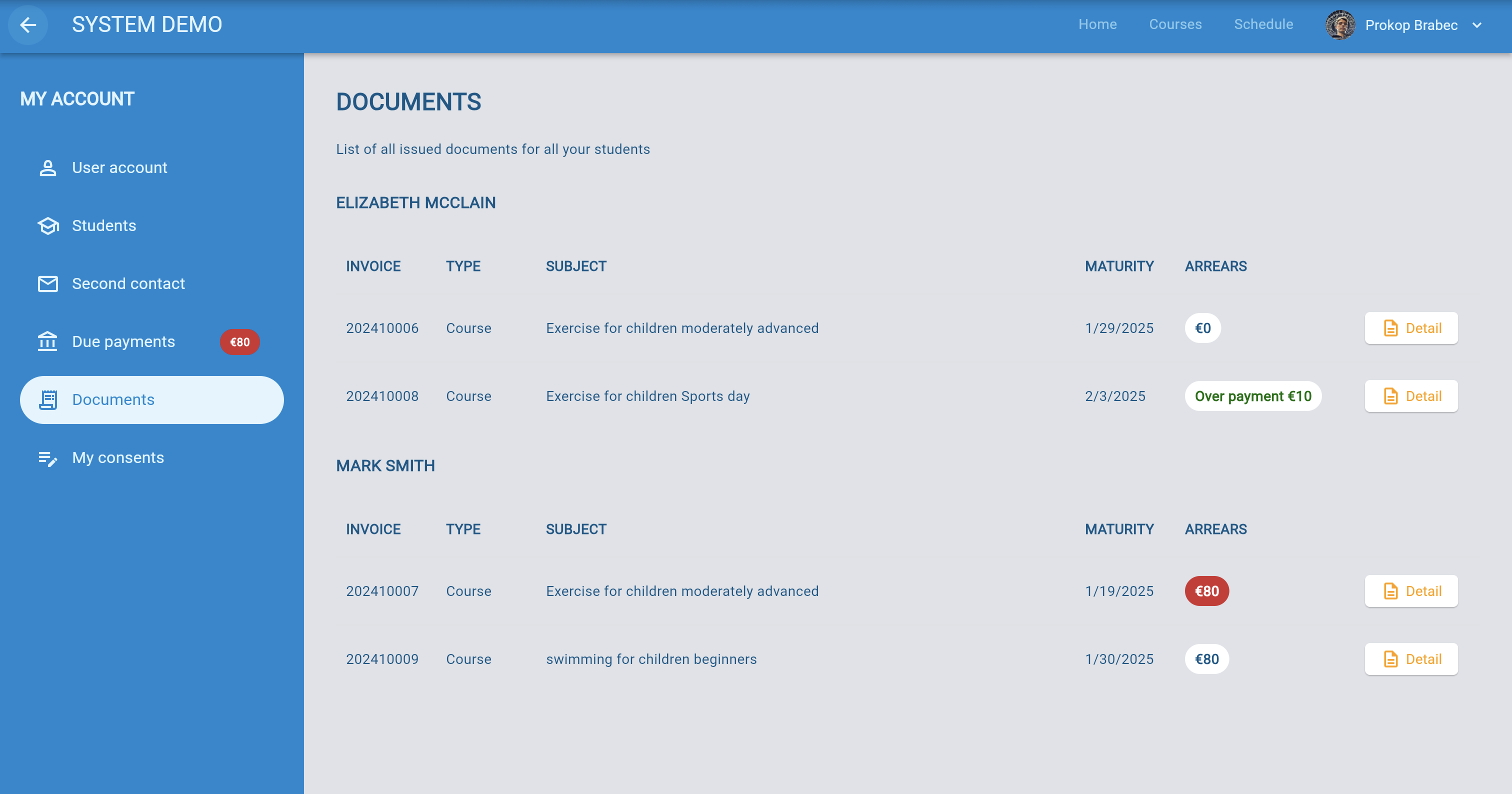This screenshot has width=1512, height=794.
Task: Open the Schedule menu item
Action: point(1263,24)
